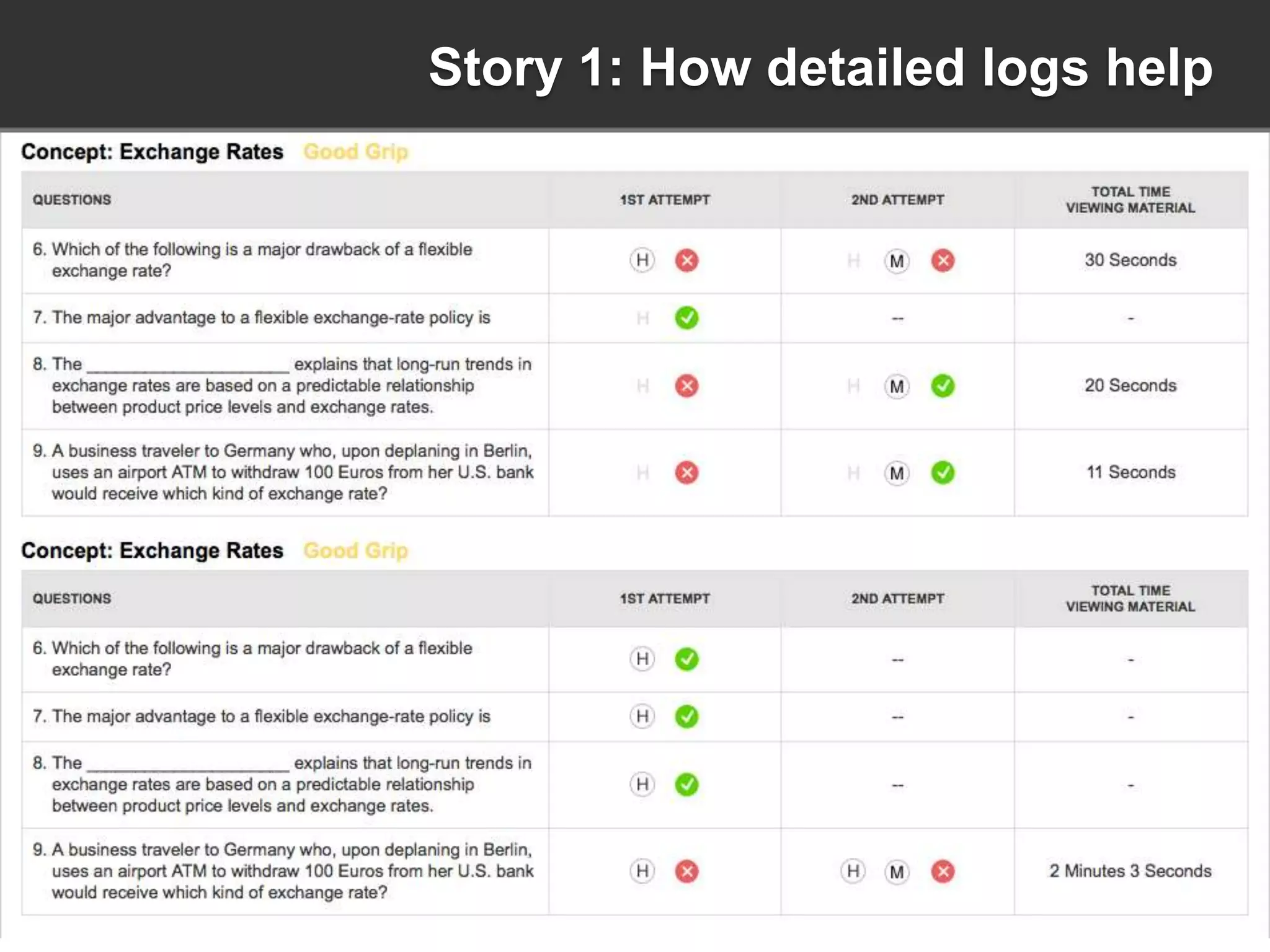Click the faded second-attempt H in the 11 Seconds row
This screenshot has height=952, width=1270.
(x=853, y=473)
